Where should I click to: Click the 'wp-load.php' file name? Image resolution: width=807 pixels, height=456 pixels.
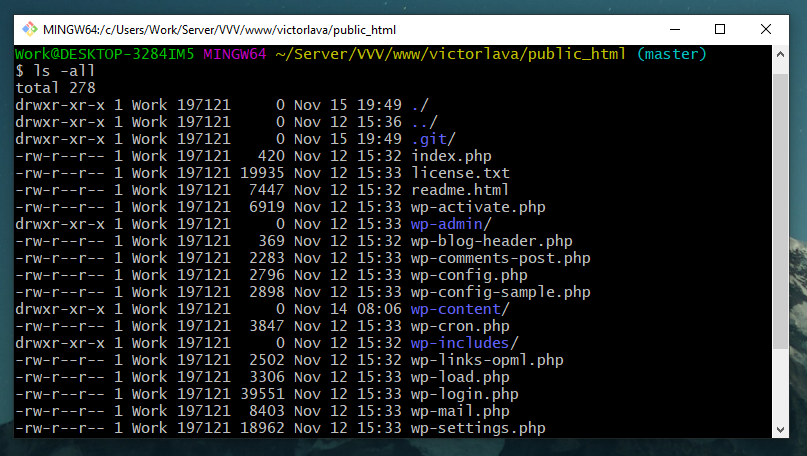460,377
